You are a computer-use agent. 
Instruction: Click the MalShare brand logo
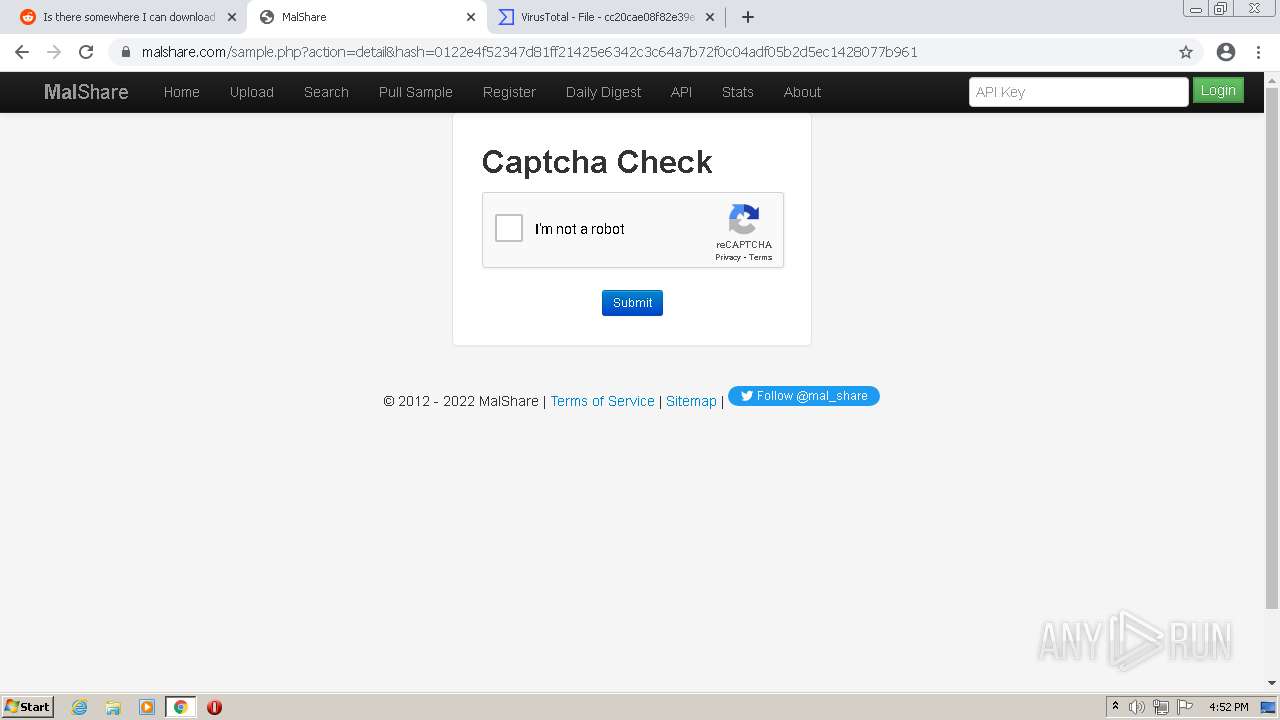(86, 92)
